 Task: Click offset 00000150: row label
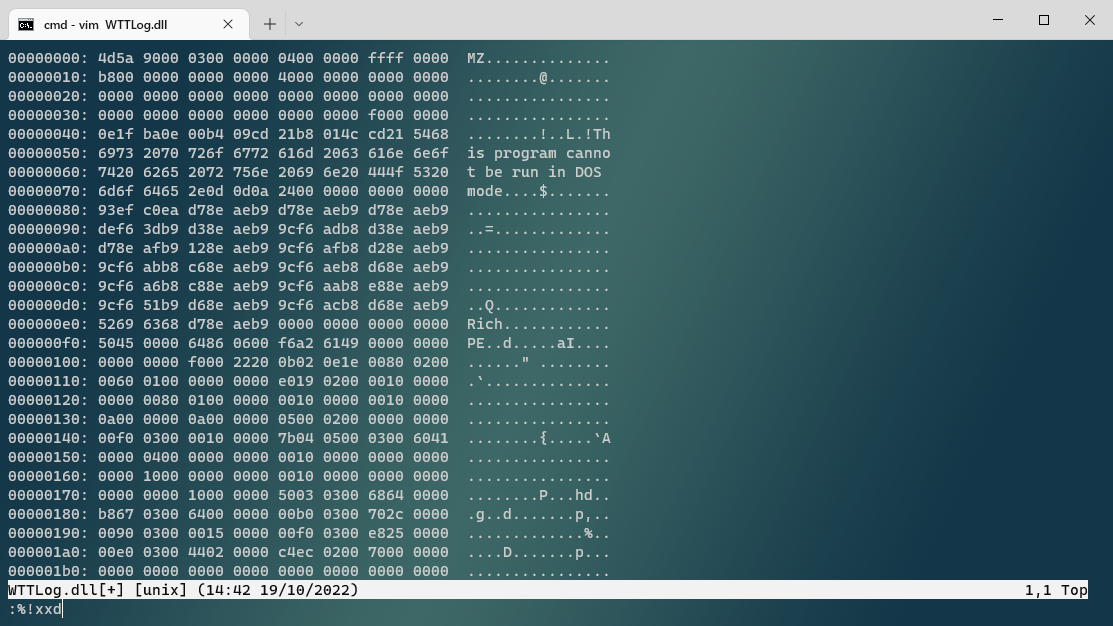[x=48, y=457]
